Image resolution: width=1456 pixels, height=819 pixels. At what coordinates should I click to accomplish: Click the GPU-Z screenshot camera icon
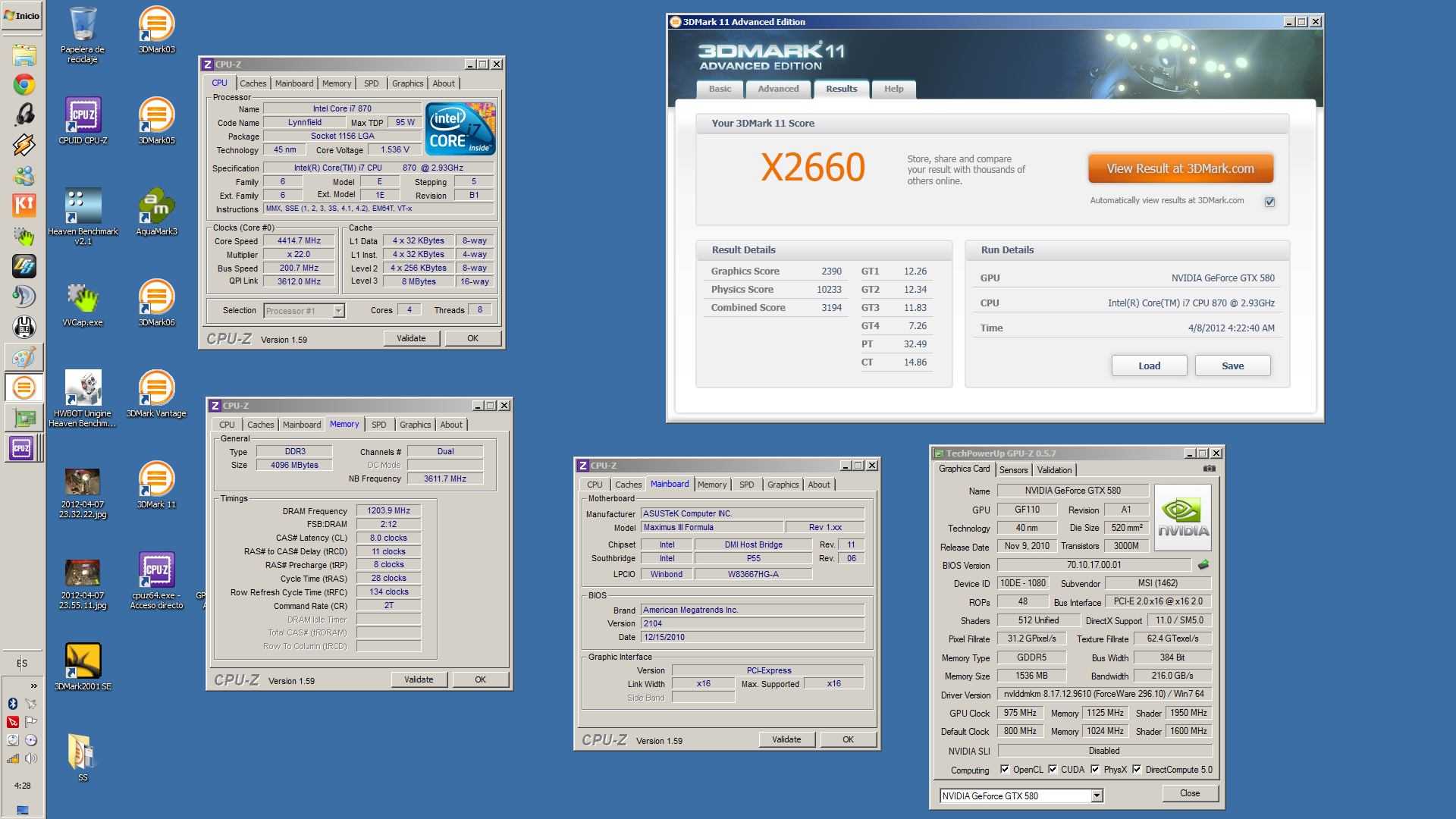coord(1210,469)
